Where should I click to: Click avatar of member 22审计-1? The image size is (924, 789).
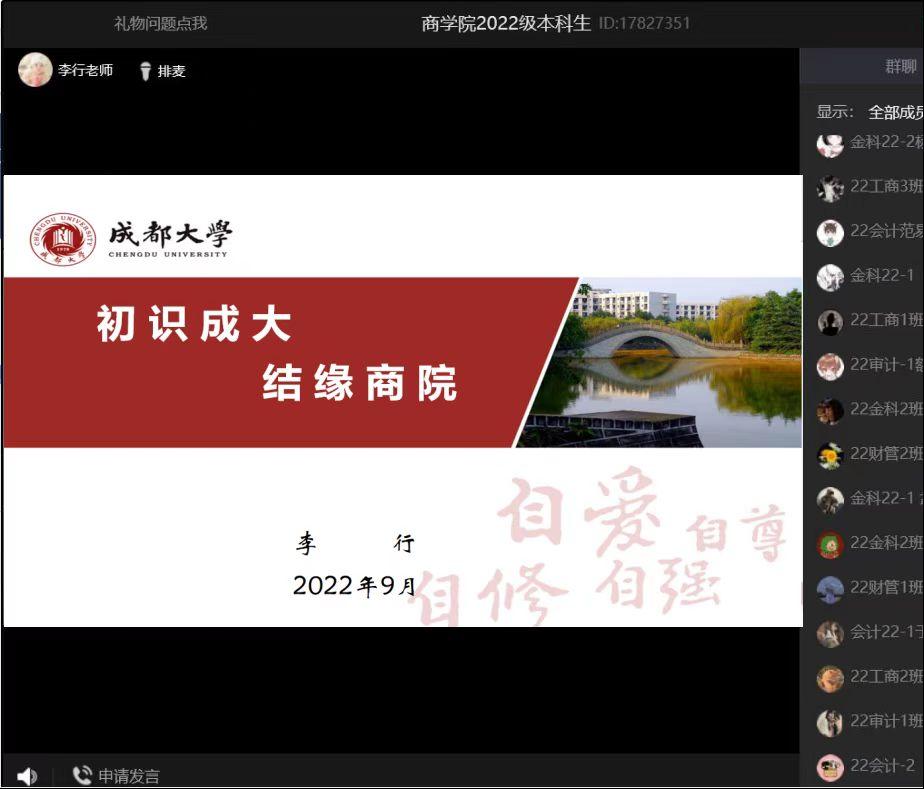point(830,367)
